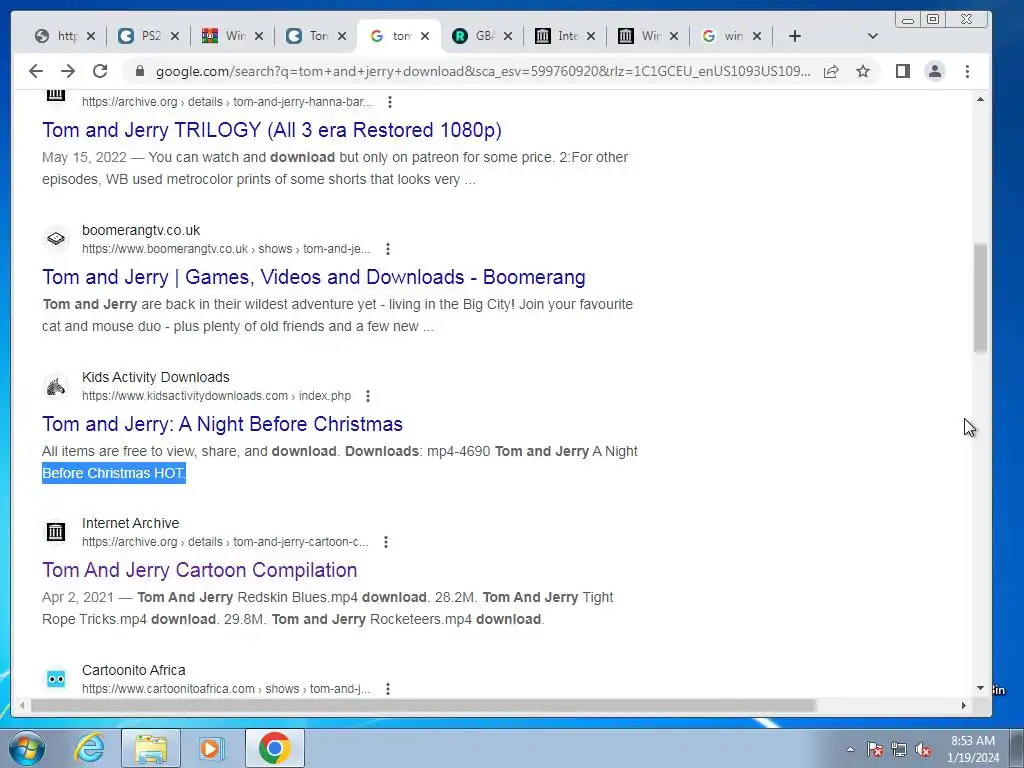
Task: Open Boomerang Games, Videos and Downloads result
Action: point(313,277)
